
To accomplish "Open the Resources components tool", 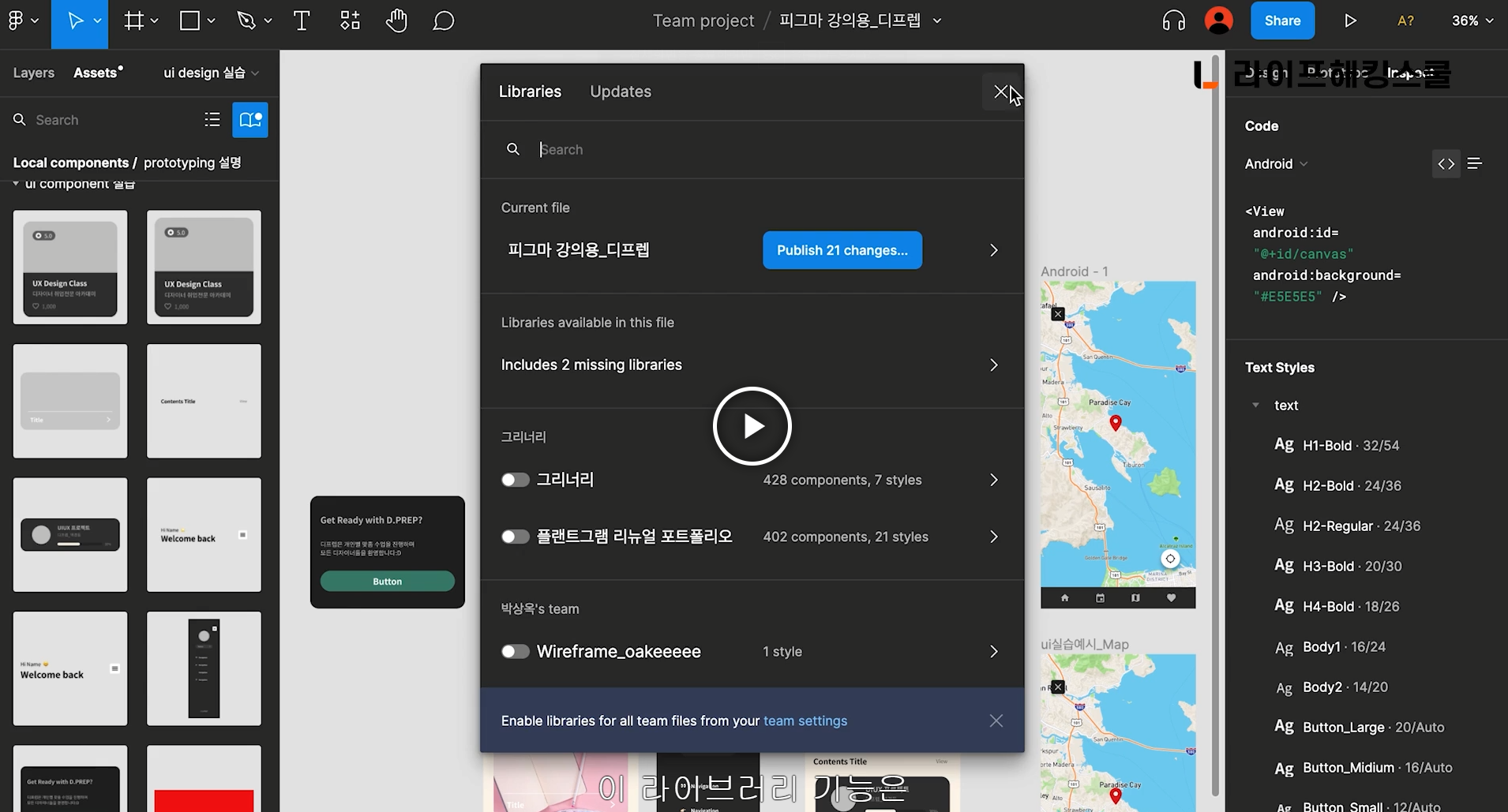I will [350, 21].
